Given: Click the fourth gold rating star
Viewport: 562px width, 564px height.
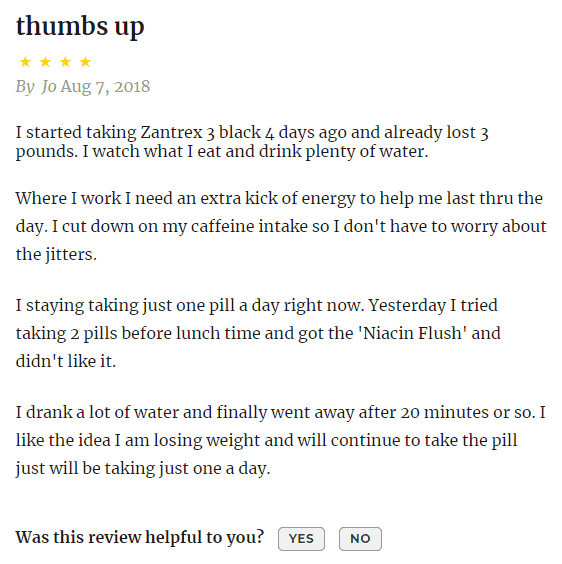Looking at the screenshot, I should [x=85, y=62].
